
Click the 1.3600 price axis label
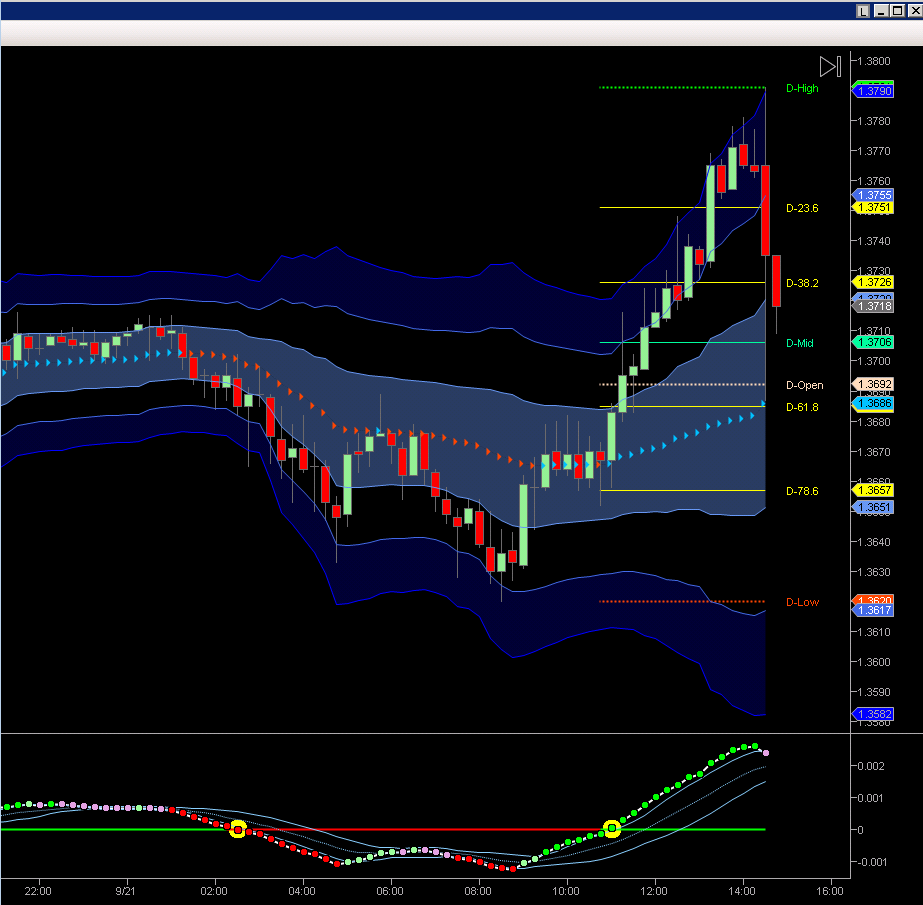[874, 662]
